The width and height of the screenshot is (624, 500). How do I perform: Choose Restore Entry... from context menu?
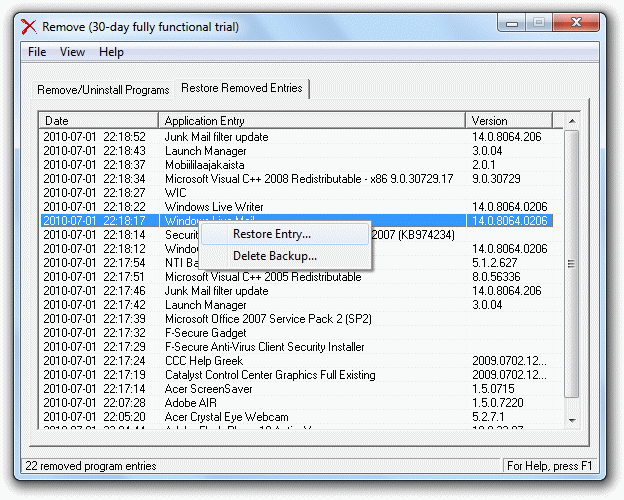285,234
